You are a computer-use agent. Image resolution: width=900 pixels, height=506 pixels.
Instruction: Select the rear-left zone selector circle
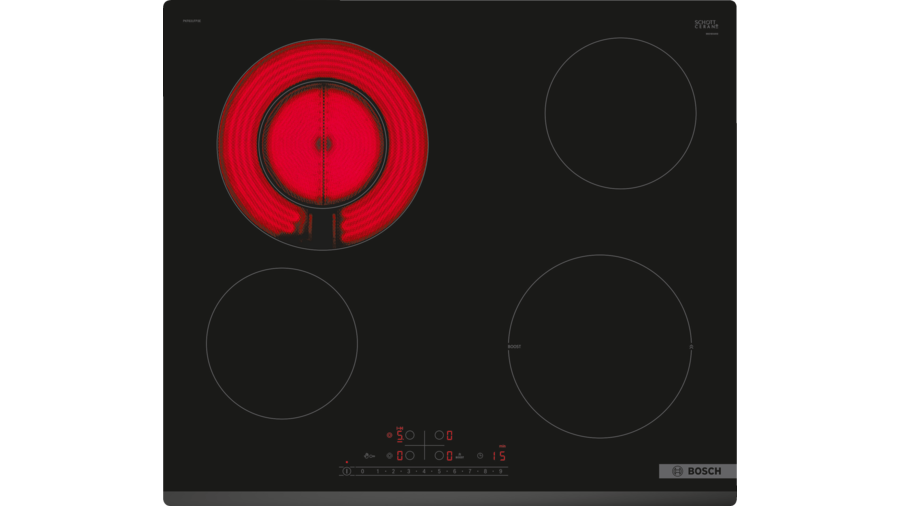tap(410, 436)
